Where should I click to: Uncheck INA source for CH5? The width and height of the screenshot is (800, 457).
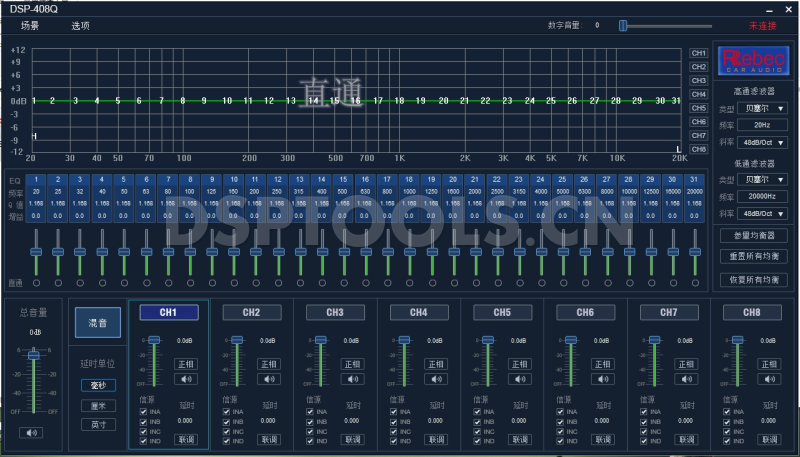477,412
